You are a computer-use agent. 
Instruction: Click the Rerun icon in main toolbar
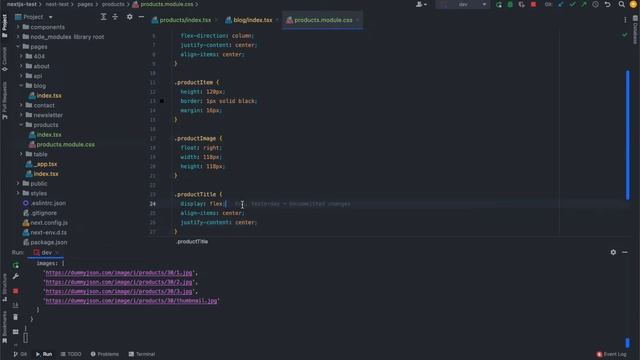(x=498, y=4)
